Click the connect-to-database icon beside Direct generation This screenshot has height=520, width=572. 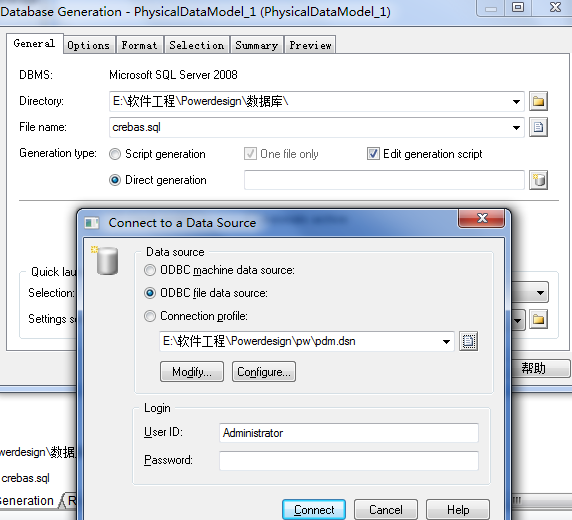coord(538,180)
